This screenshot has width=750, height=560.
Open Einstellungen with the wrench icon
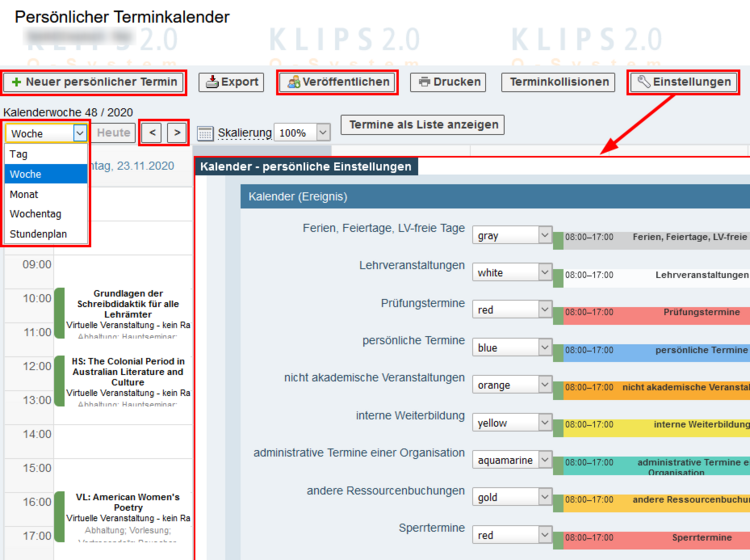(684, 82)
